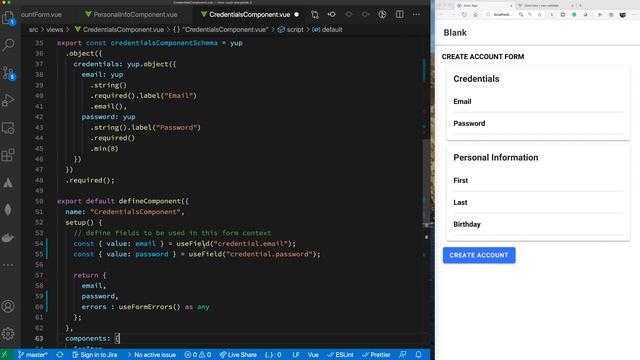Change the LF end-of-line sequence
Image resolution: width=640 pixels, height=360 pixels.
click(x=296, y=355)
